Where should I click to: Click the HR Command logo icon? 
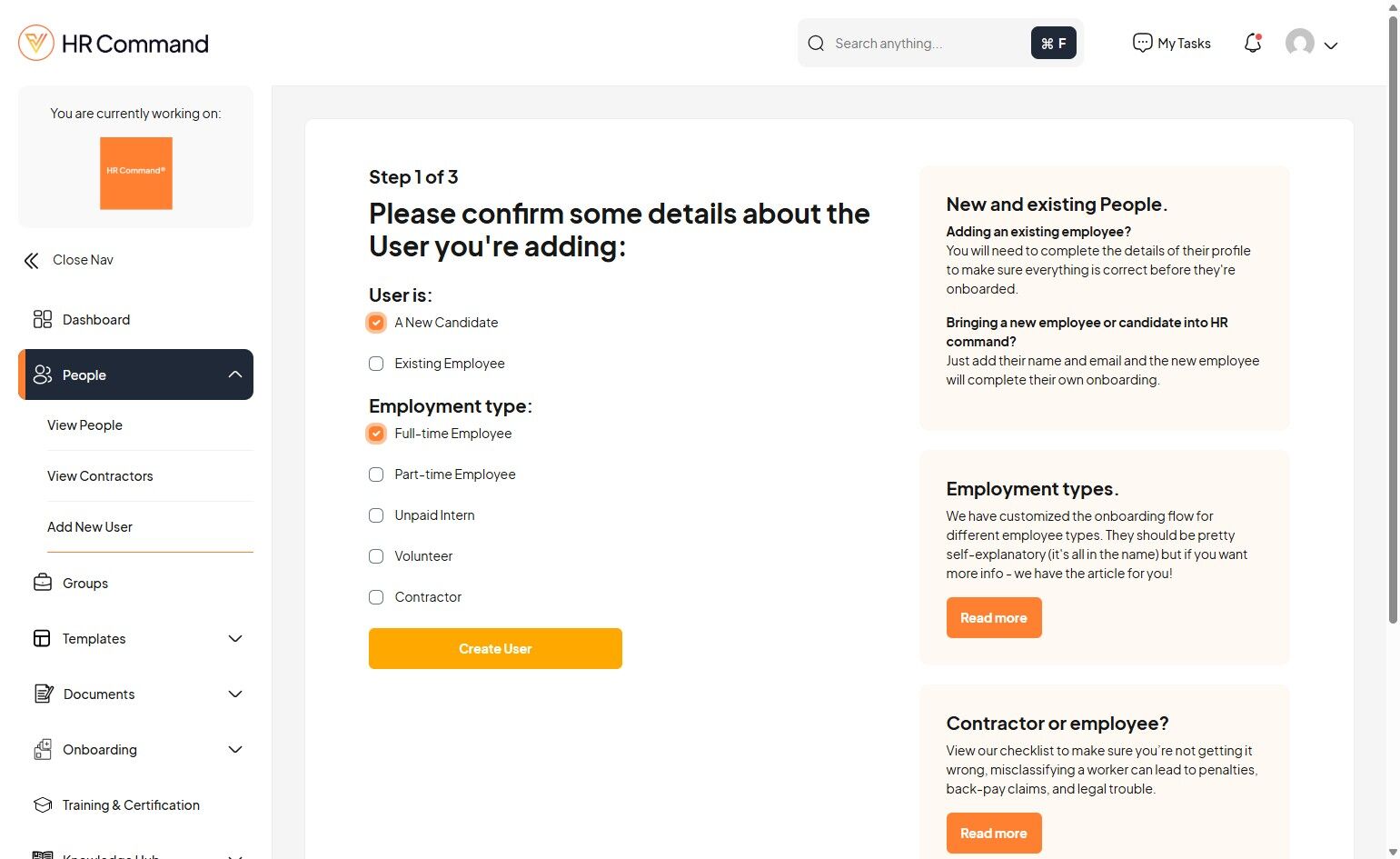36,43
